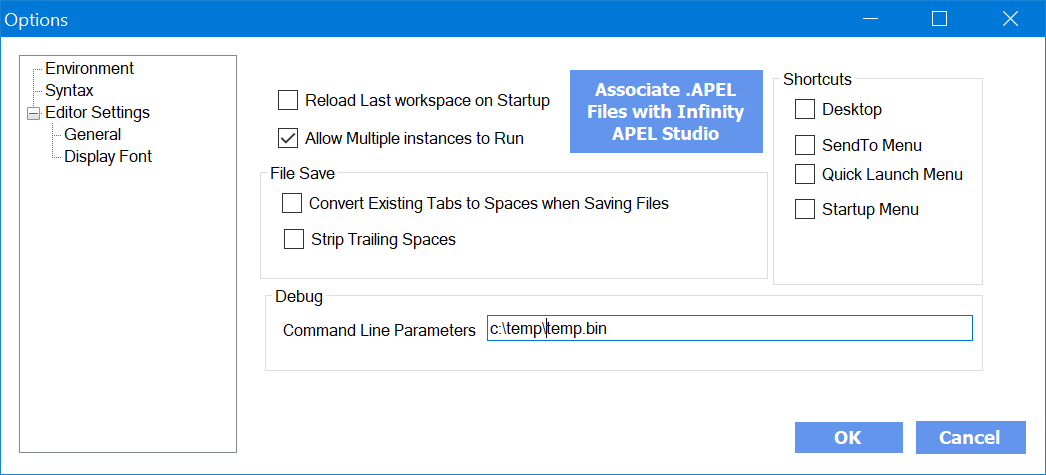Screen dimensions: 1046x475
Task: Check the Quick Launch Menu shortcut
Action: click(805, 174)
